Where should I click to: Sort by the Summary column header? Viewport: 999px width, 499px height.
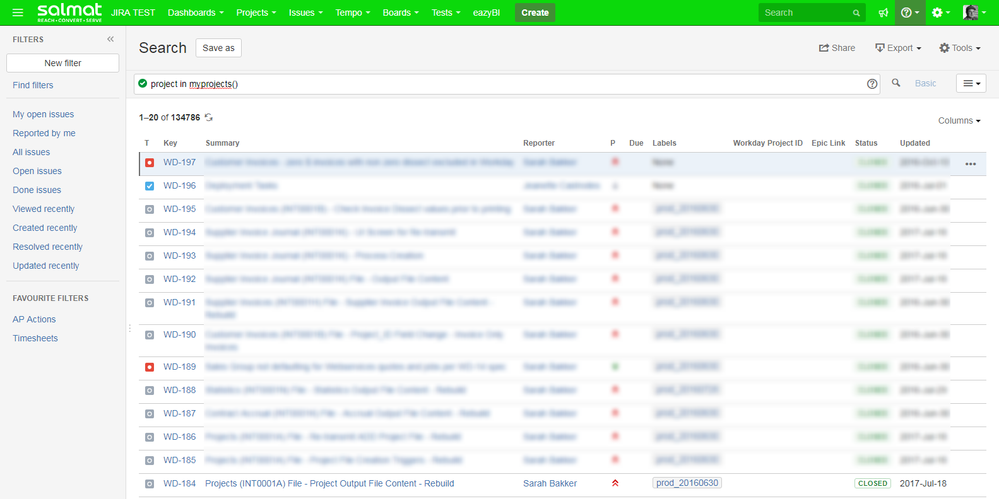pos(222,143)
